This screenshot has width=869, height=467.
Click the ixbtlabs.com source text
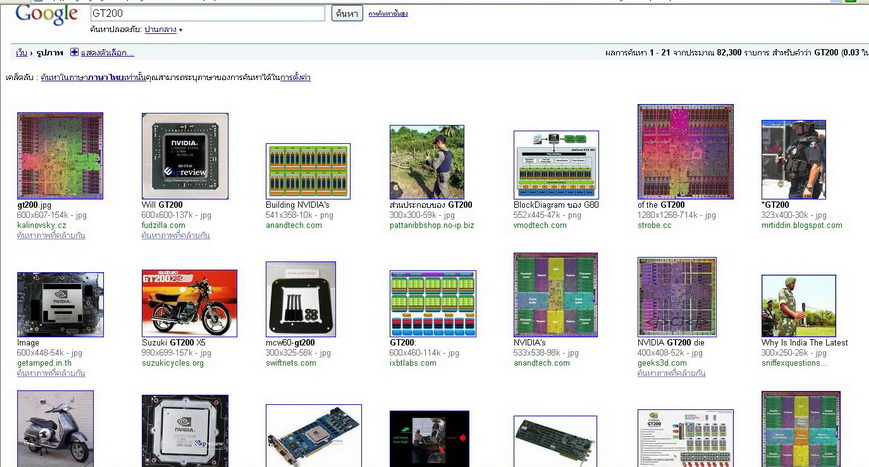point(413,363)
